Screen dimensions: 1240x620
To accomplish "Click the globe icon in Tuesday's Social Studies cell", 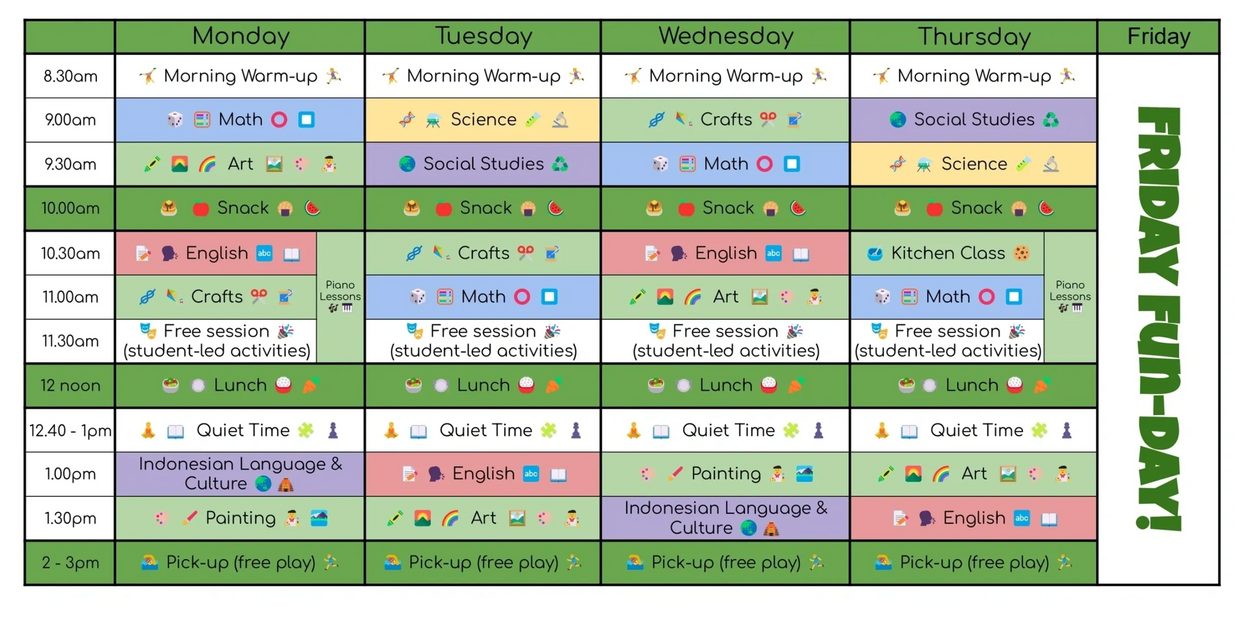I will [x=407, y=164].
